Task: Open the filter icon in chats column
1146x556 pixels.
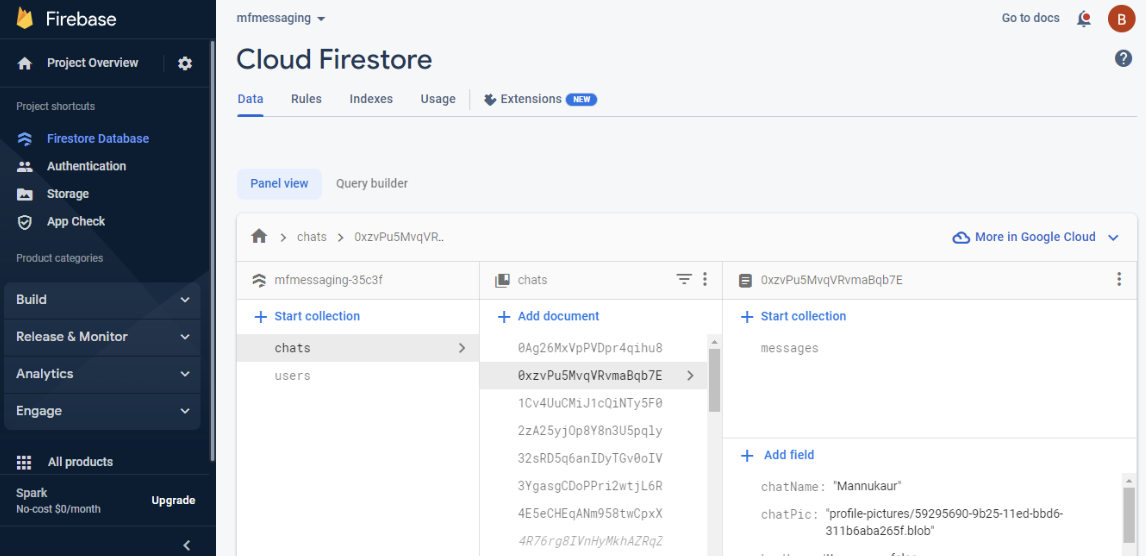Action: tap(683, 279)
